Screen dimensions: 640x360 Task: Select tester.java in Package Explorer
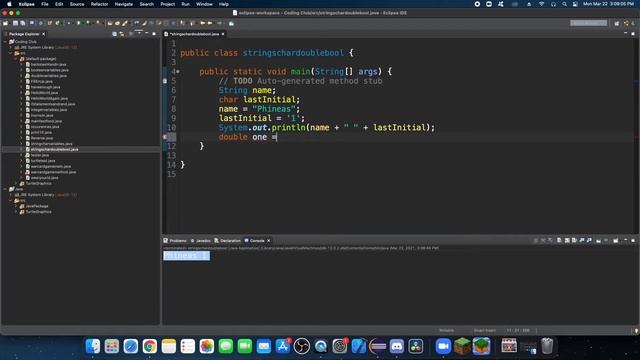pos(40,155)
